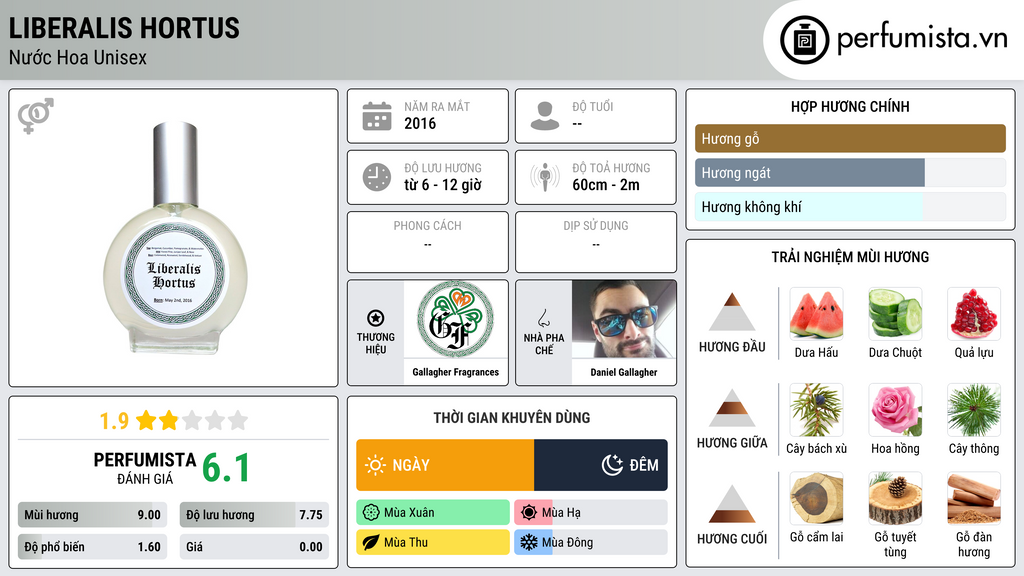The width and height of the screenshot is (1024, 576).
Task: Open the Cây thông pine note image
Action: tap(974, 410)
